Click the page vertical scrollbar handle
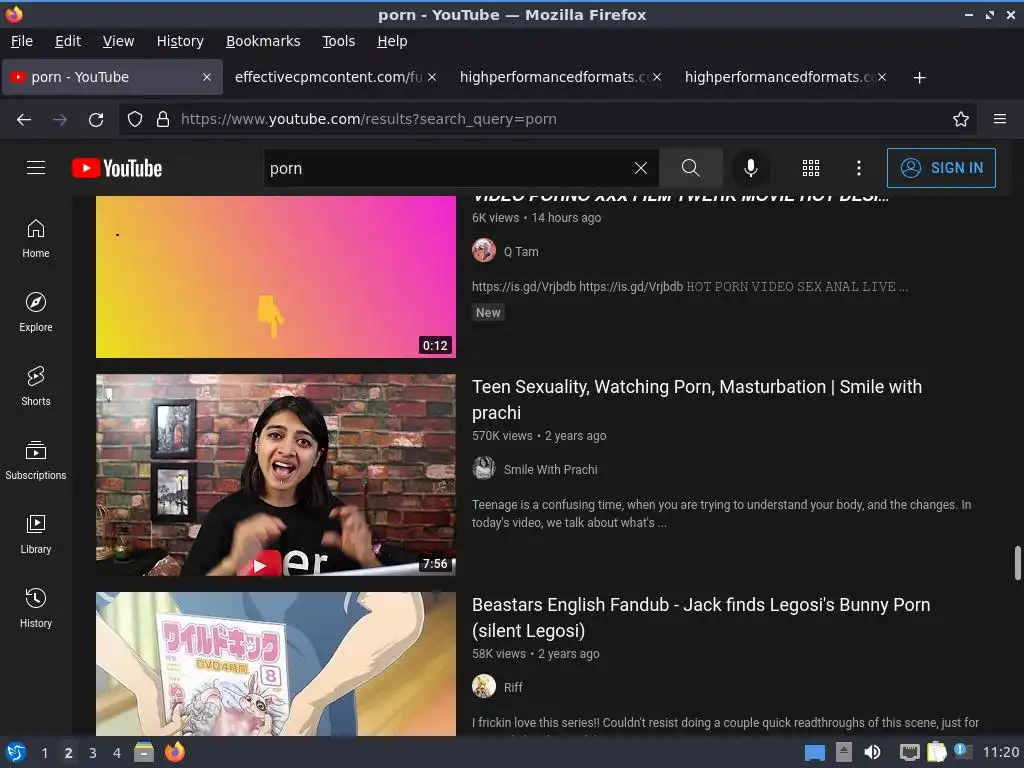The image size is (1024, 768). (x=1017, y=562)
